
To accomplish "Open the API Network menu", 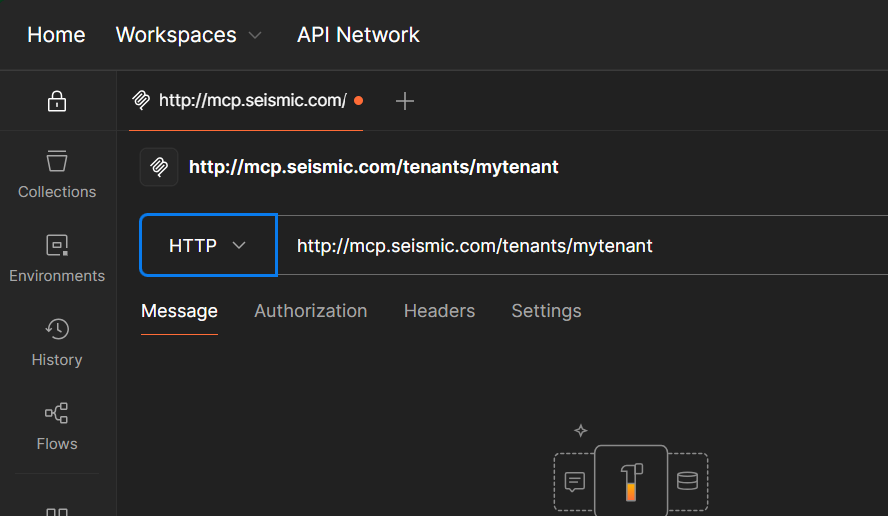I will point(358,35).
